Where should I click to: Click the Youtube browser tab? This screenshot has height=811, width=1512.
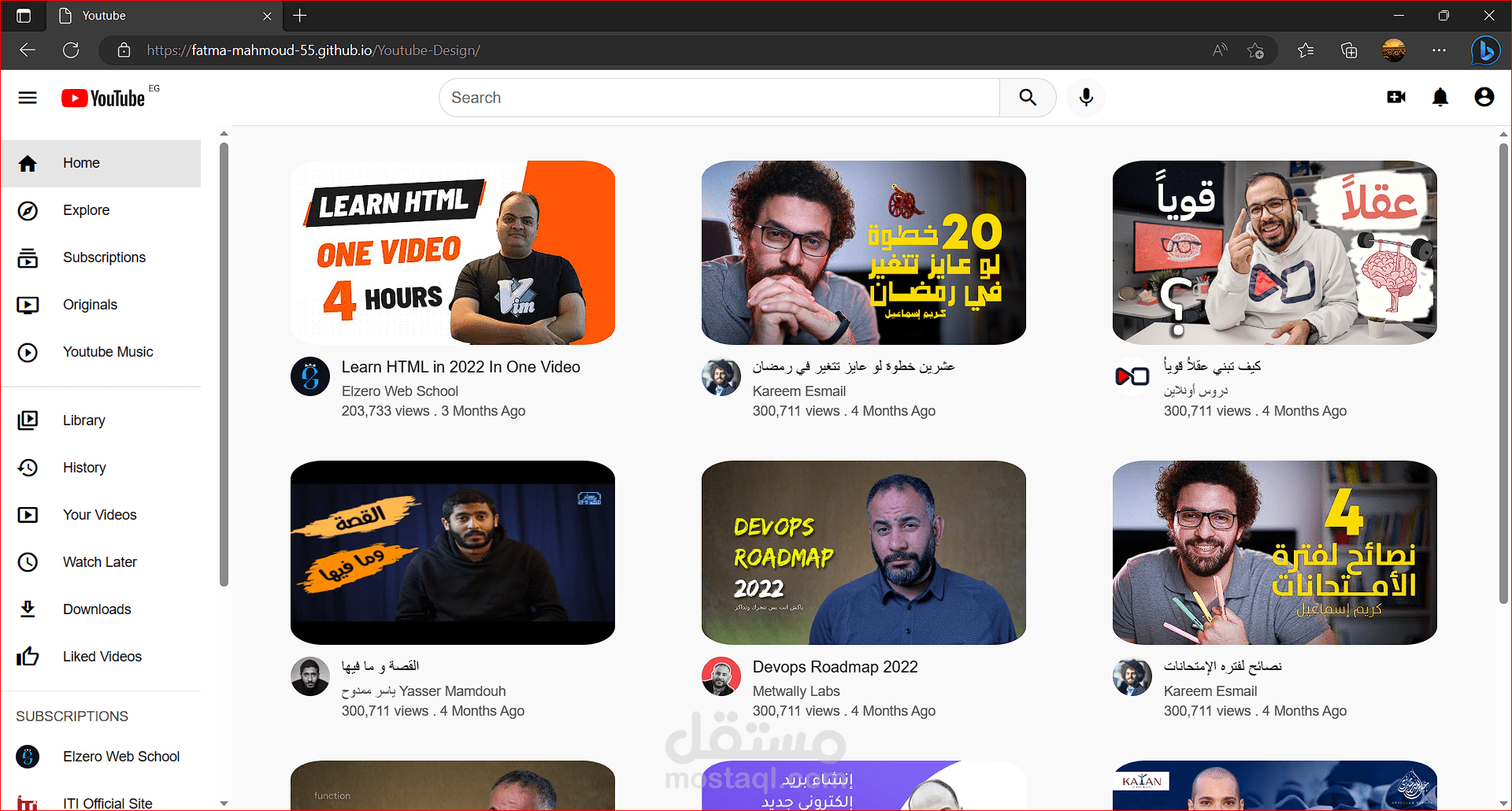(165, 16)
